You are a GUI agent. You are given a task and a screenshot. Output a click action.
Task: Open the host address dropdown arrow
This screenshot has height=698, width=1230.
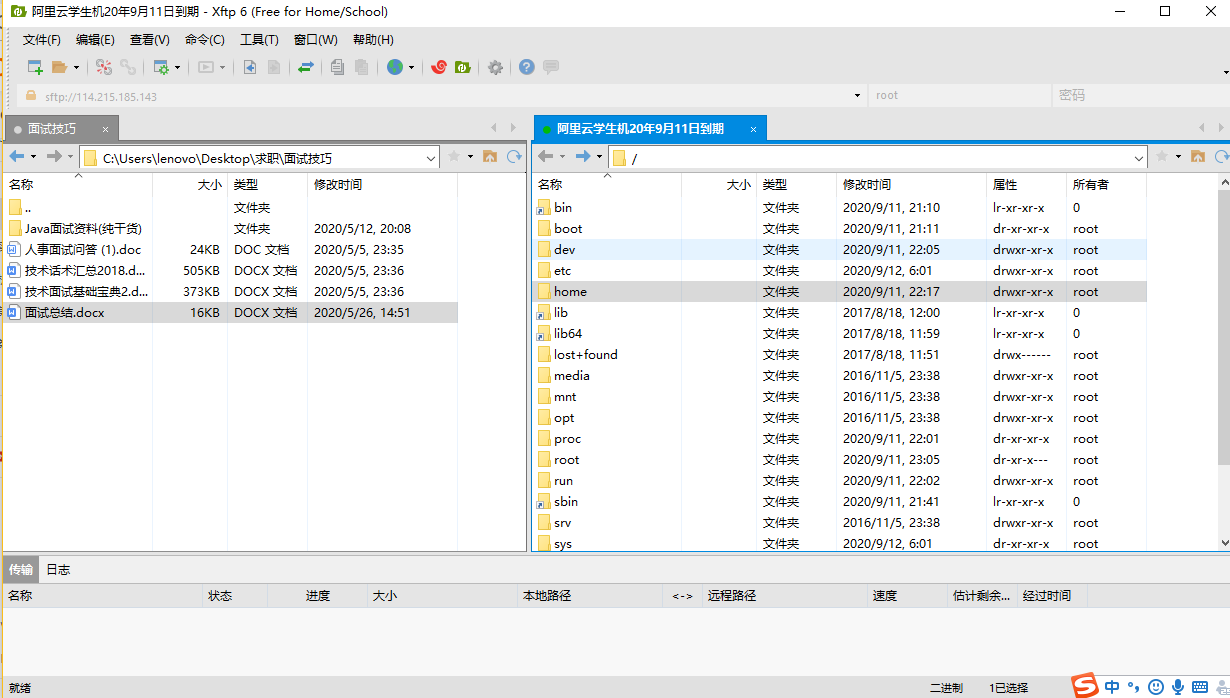[x=858, y=96]
